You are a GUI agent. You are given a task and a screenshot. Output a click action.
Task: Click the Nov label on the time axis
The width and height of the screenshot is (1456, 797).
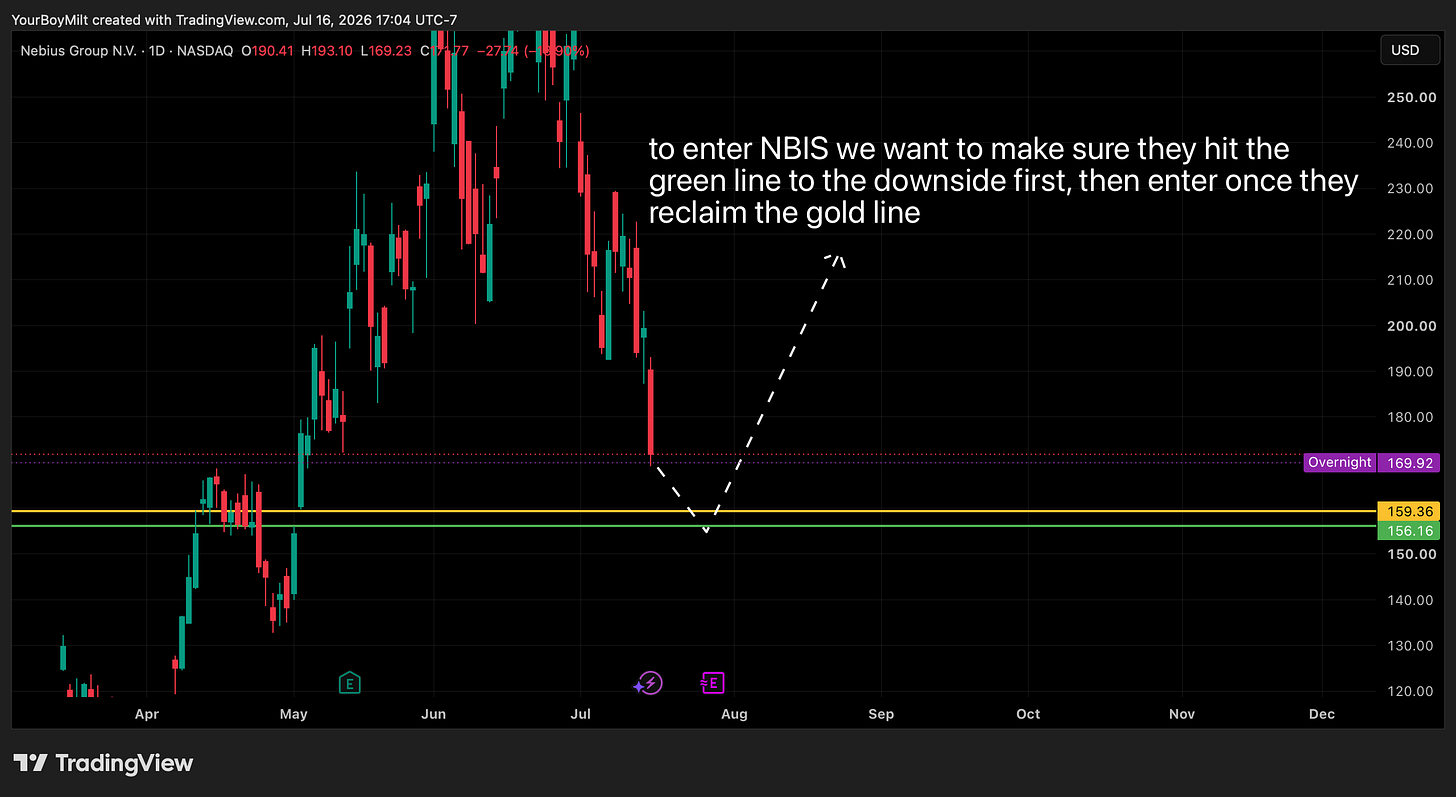tap(1182, 714)
